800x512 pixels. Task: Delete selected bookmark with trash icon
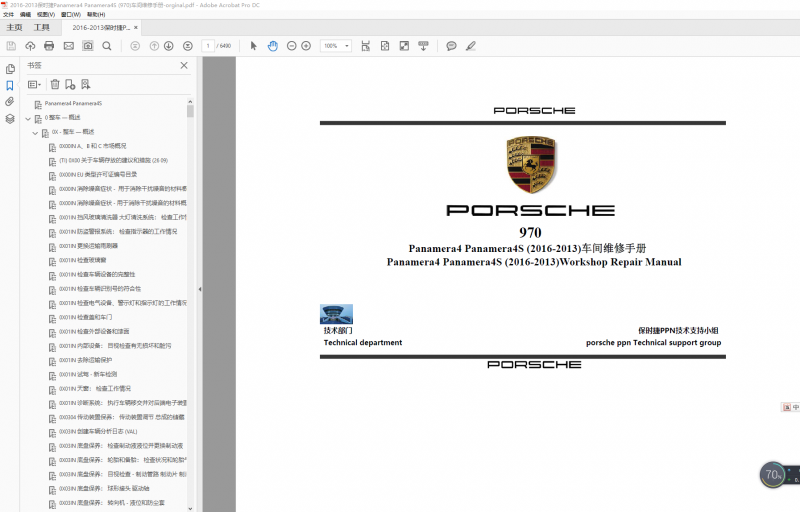point(55,84)
